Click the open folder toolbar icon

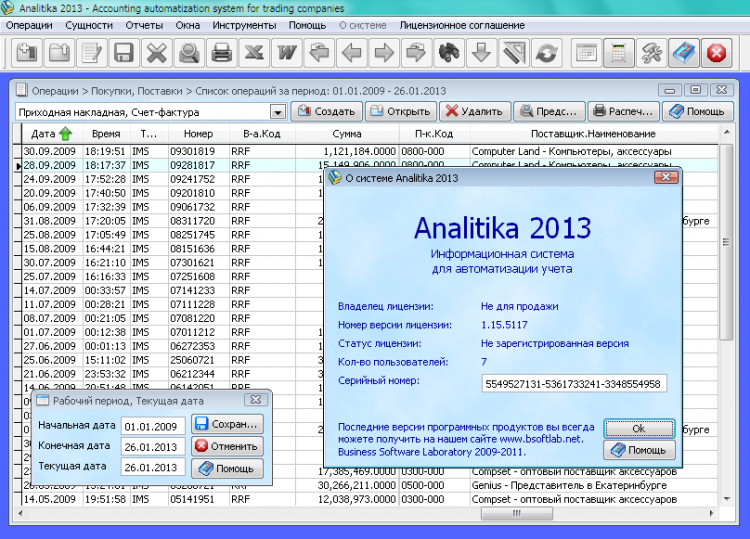tap(59, 53)
